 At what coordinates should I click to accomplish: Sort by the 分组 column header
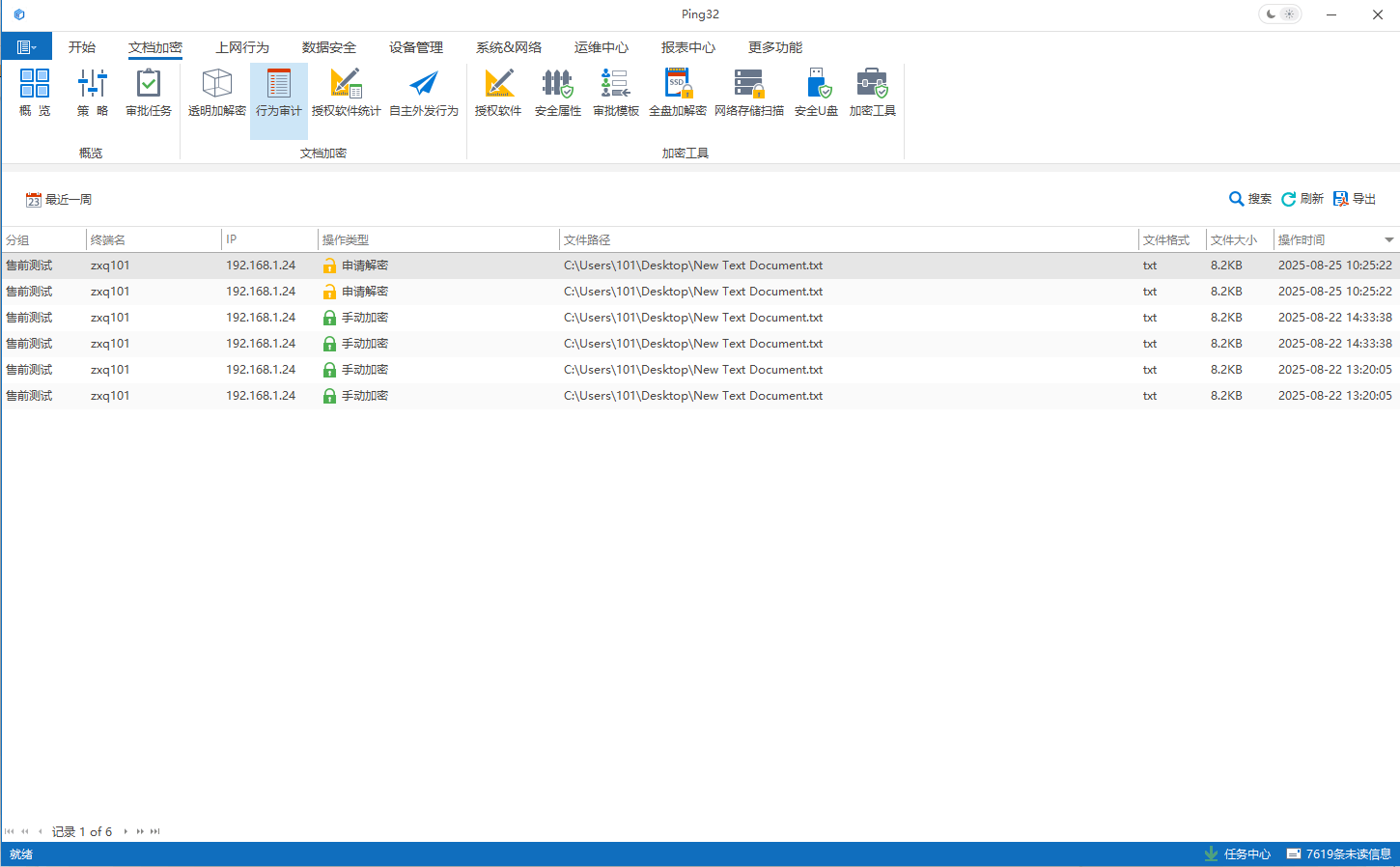43,239
